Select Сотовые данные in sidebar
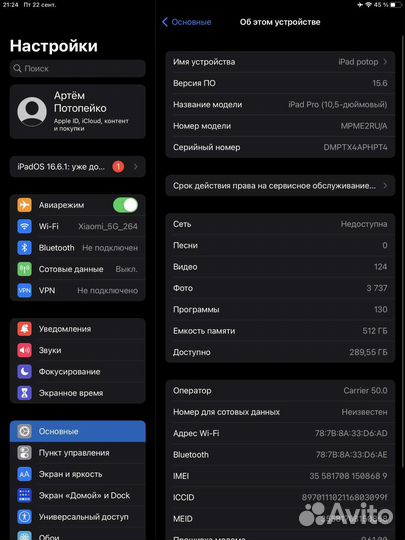The height and width of the screenshot is (540, 405). 71,269
